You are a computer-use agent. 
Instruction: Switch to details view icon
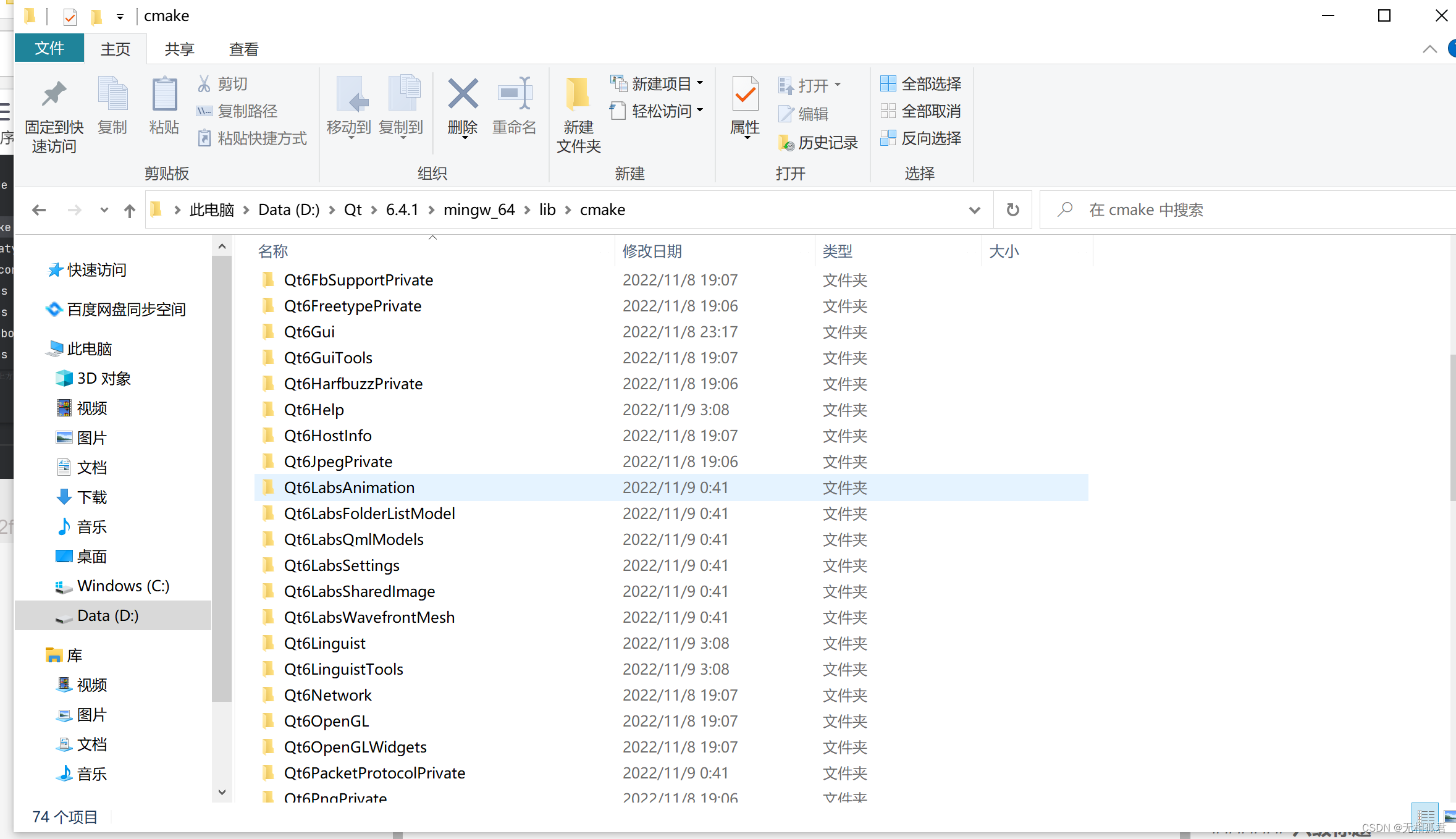click(1426, 816)
